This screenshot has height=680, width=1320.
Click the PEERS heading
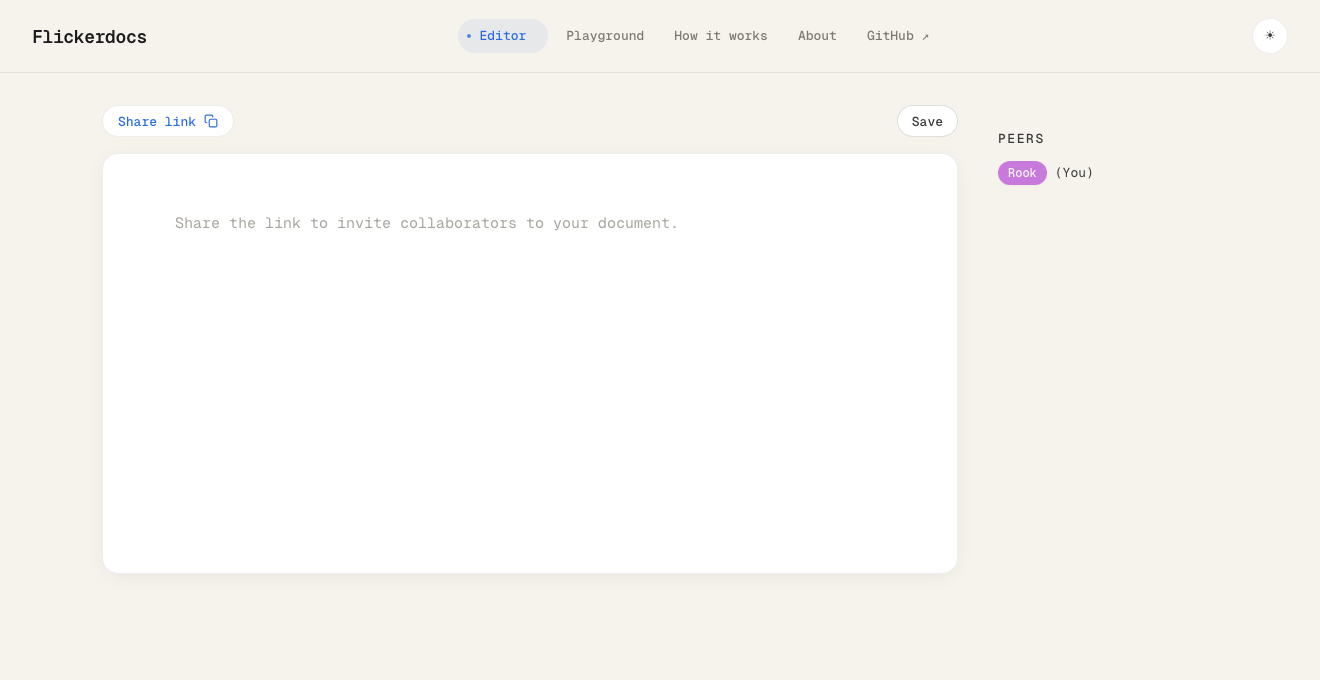pos(1021,139)
